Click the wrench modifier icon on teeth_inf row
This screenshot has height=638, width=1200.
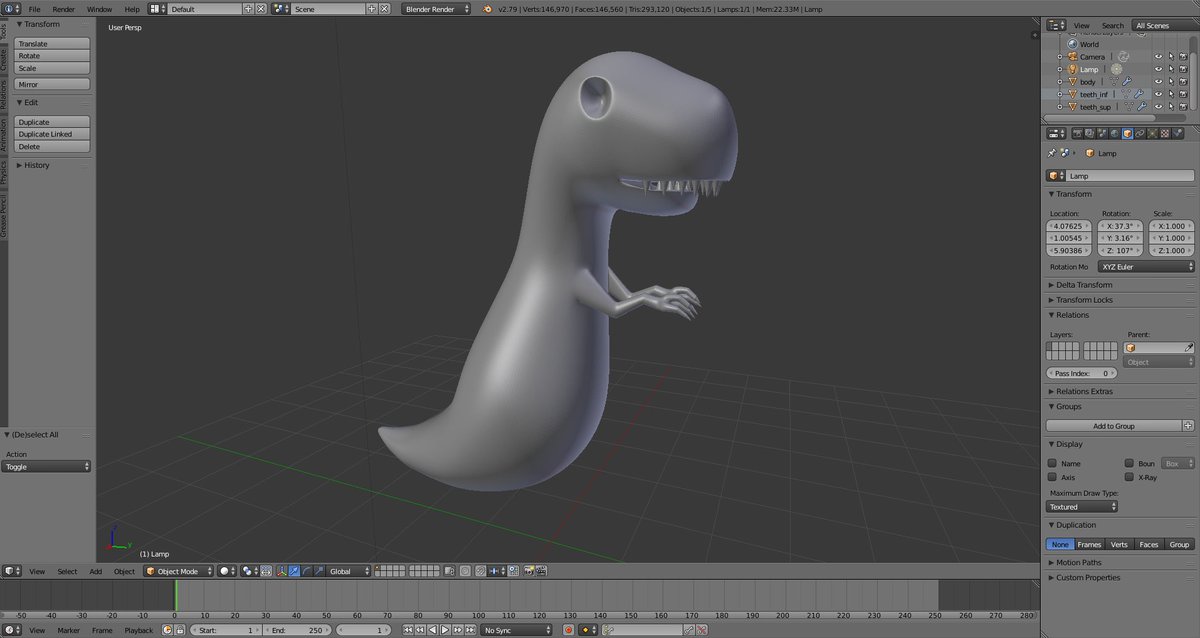click(1139, 94)
